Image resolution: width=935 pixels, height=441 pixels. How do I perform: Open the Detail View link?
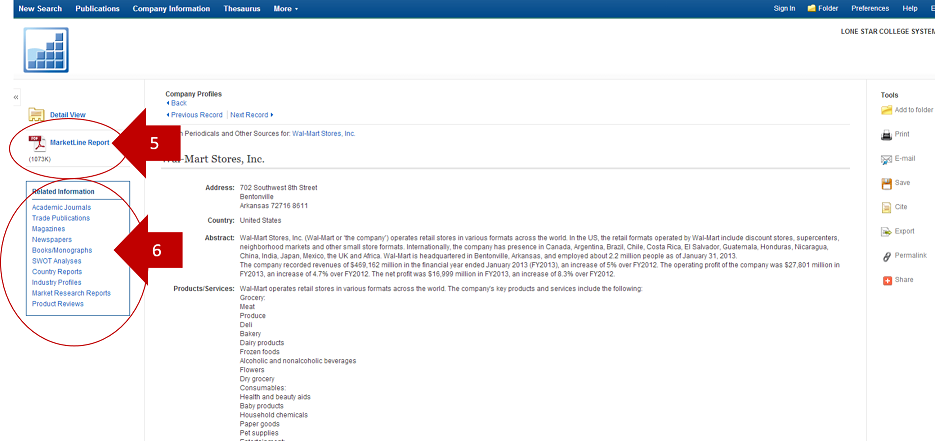[67, 114]
